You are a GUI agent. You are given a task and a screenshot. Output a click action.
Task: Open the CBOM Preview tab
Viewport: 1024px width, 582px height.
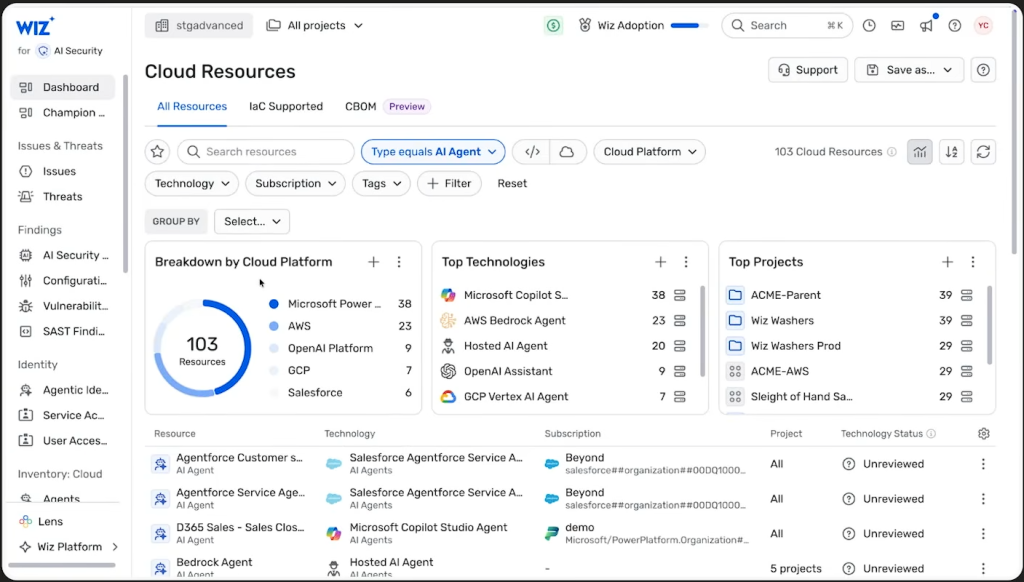pos(385,106)
